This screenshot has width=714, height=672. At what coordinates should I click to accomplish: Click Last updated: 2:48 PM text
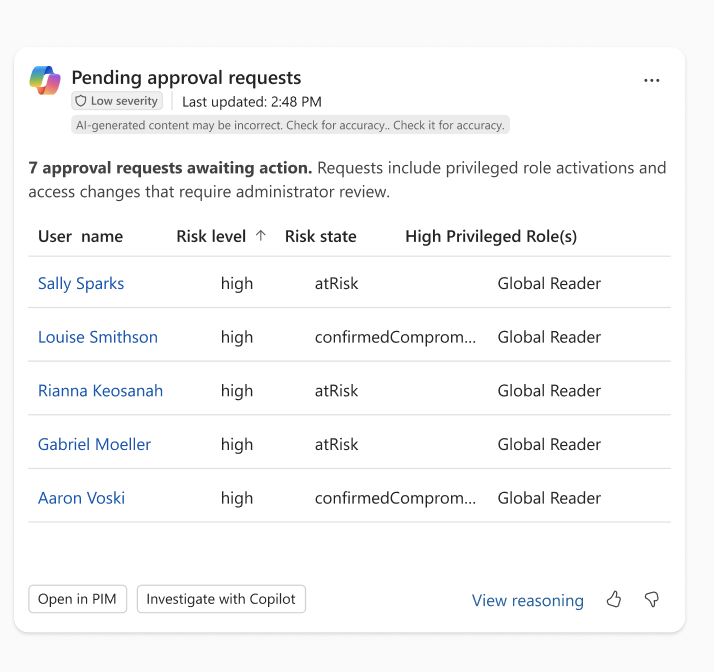pos(252,102)
